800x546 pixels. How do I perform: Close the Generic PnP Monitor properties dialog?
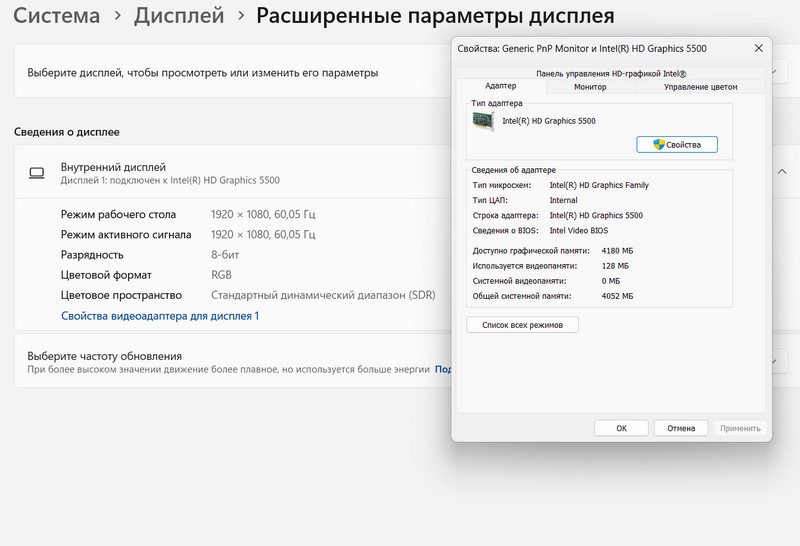[x=757, y=49]
